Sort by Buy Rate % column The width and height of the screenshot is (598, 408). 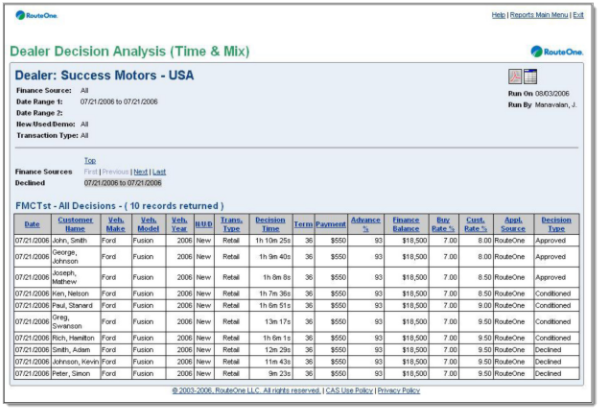click(x=443, y=224)
